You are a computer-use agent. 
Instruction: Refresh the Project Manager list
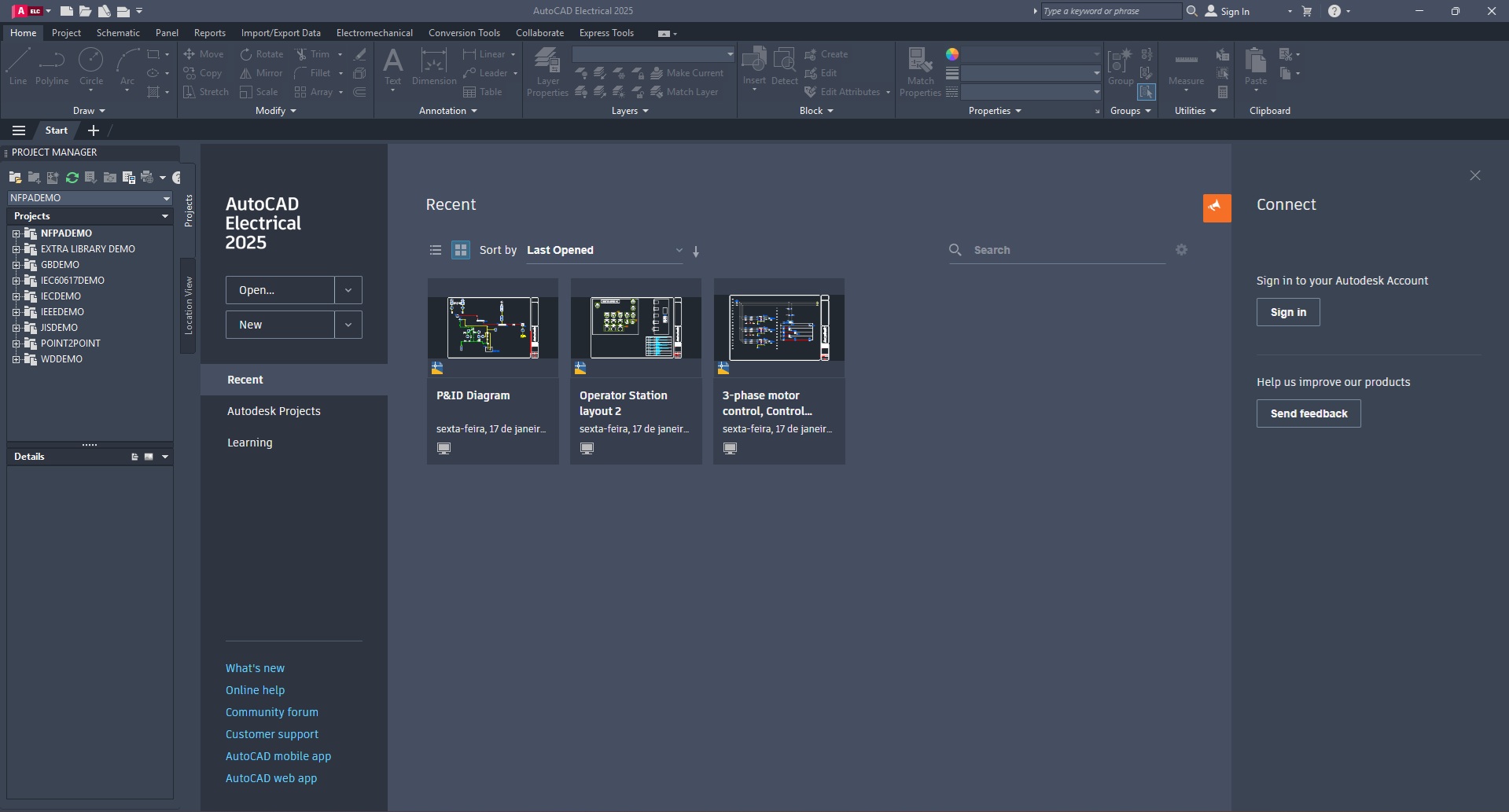(72, 178)
